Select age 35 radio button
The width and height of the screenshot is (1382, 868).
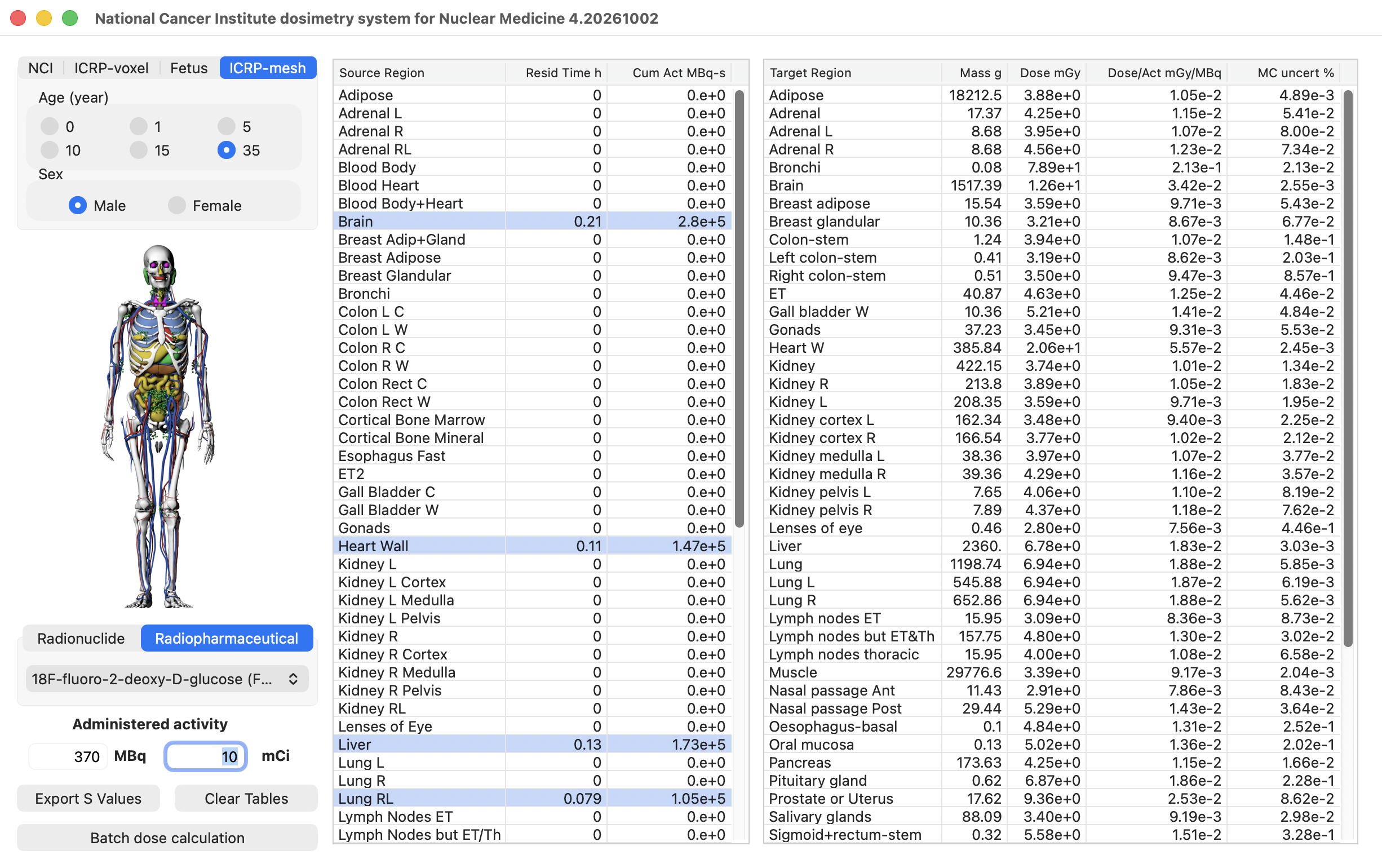[226, 150]
